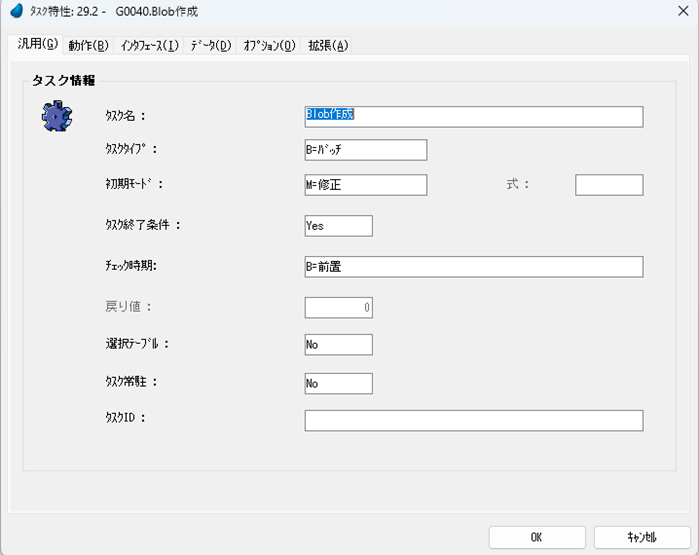
Task: Open the 初期モード M=修正 selector
Action: [x=365, y=185]
